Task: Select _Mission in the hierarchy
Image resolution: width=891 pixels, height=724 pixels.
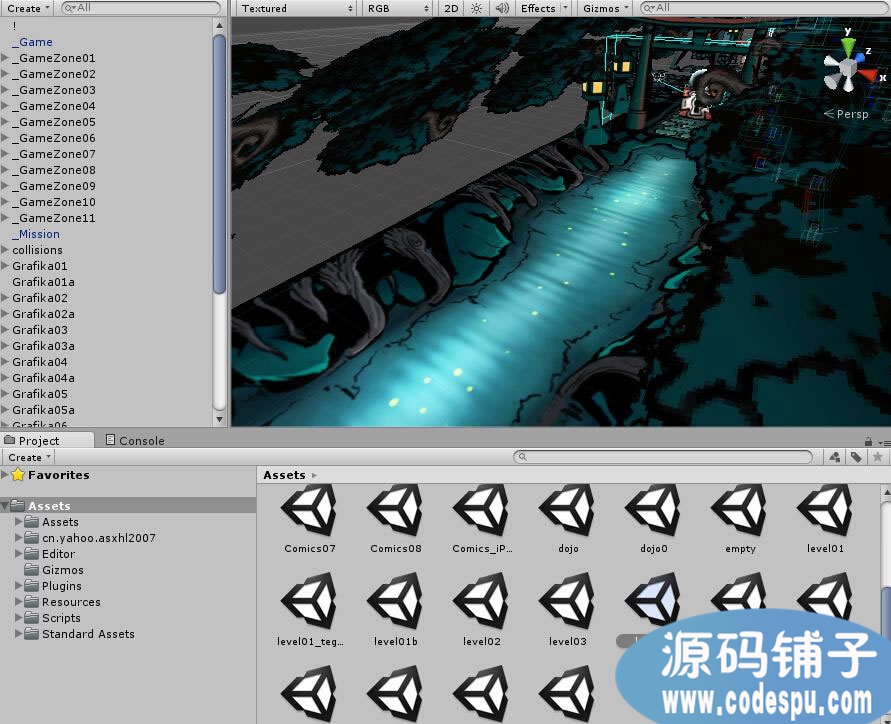Action: 36,234
